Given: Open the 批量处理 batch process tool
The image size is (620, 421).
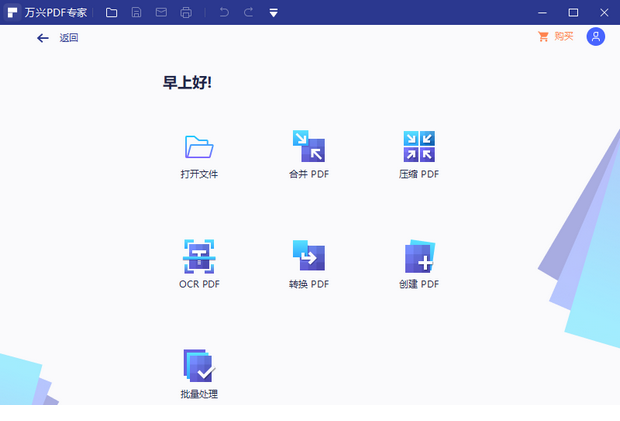Looking at the screenshot, I should click(199, 365).
